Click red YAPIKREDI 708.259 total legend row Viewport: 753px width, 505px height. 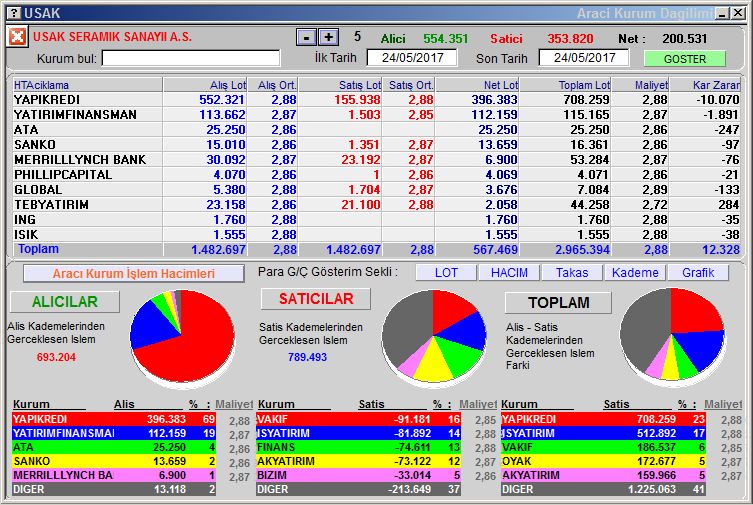[x=603, y=419]
